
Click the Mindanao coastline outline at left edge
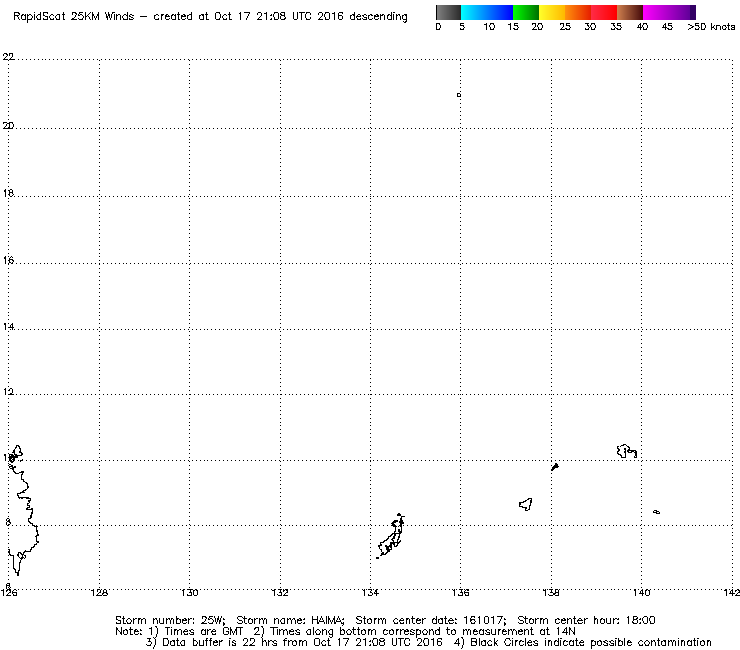coord(22,510)
